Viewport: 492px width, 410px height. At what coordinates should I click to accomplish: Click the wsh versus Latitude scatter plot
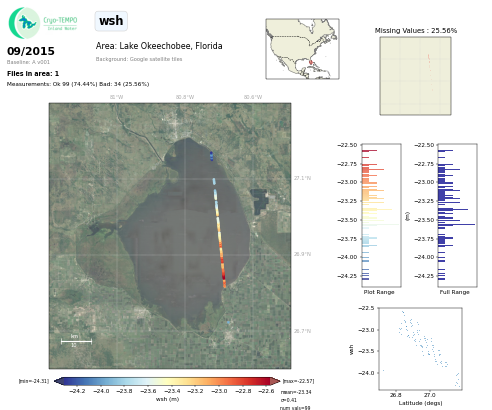pos(420,348)
